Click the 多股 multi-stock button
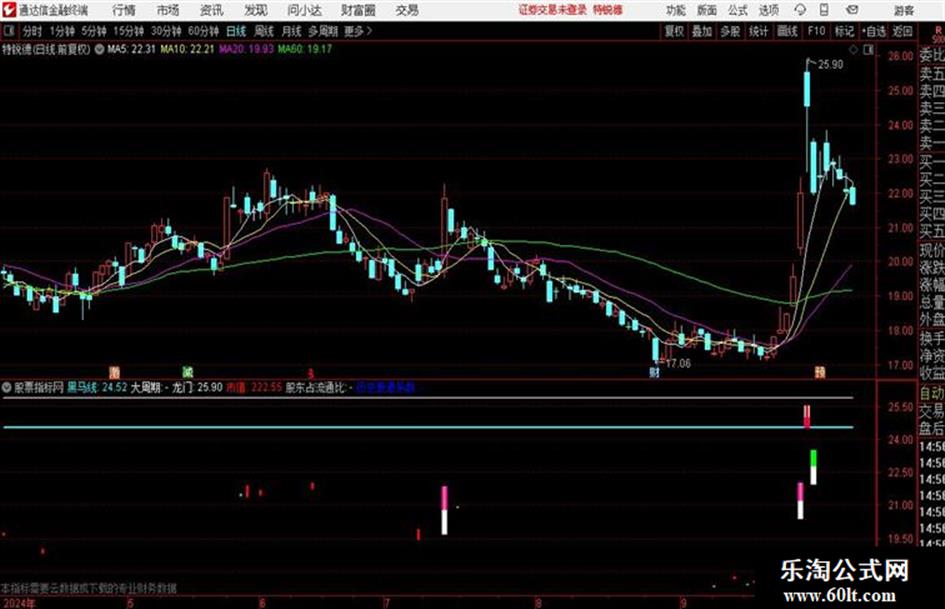This screenshot has height=609, width=945. [730, 31]
